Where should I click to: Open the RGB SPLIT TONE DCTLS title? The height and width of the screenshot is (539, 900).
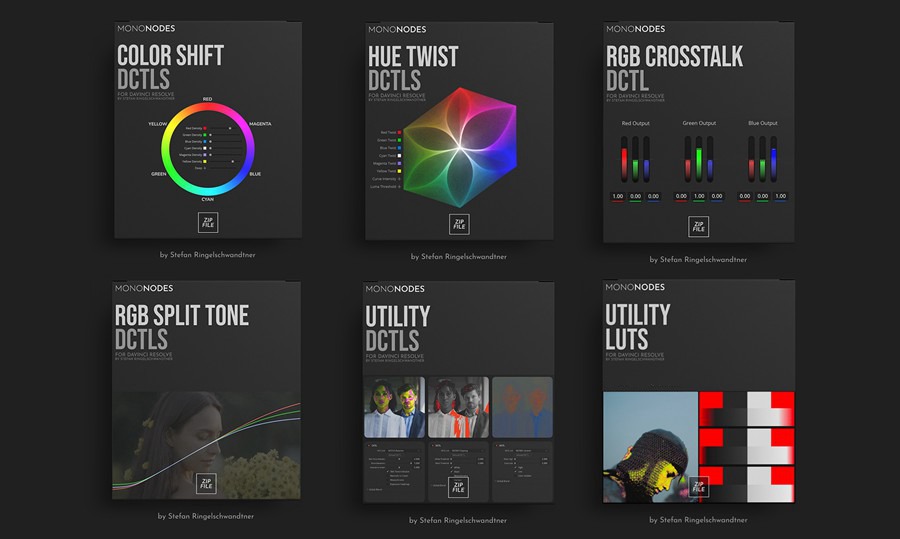pyautogui.click(x=182, y=327)
